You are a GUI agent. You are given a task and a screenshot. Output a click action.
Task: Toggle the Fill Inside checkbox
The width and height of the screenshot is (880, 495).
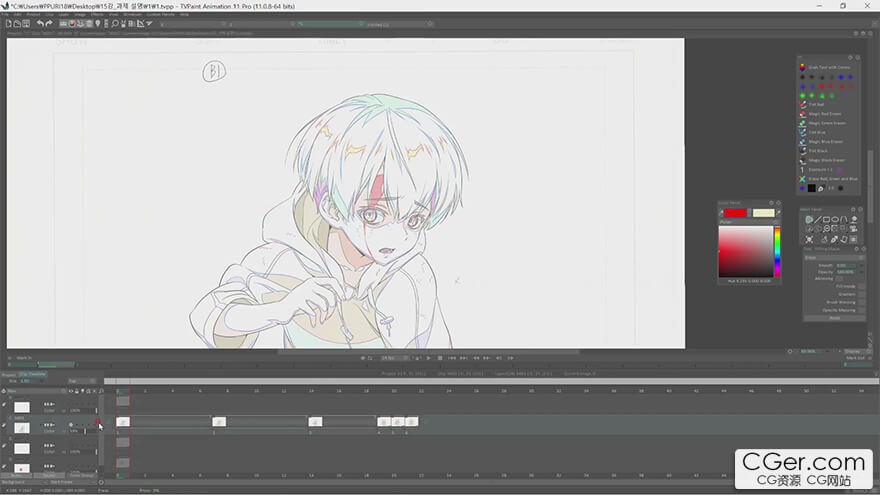[x=861, y=286]
